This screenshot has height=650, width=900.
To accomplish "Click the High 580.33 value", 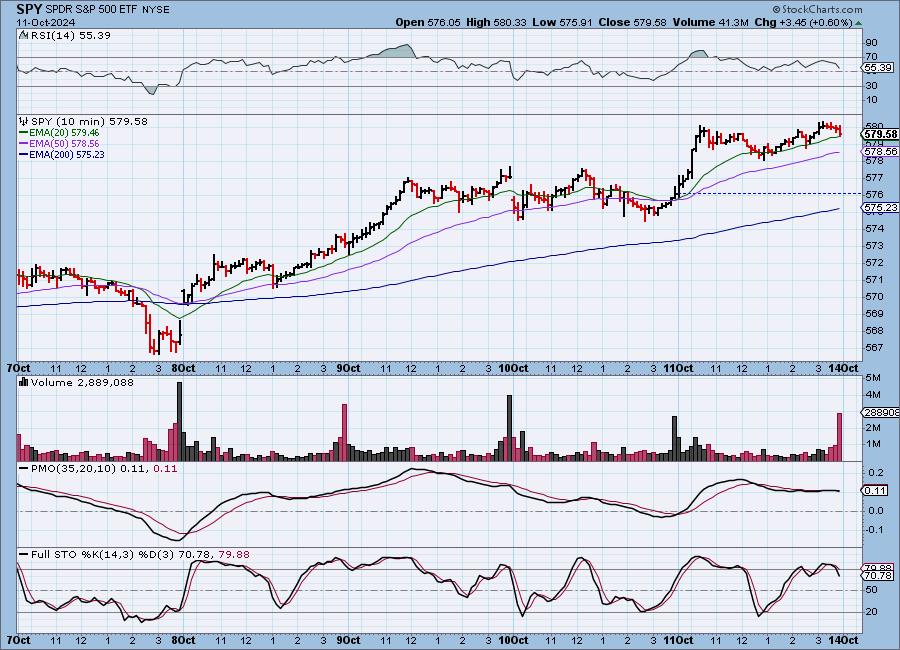I will point(496,22).
